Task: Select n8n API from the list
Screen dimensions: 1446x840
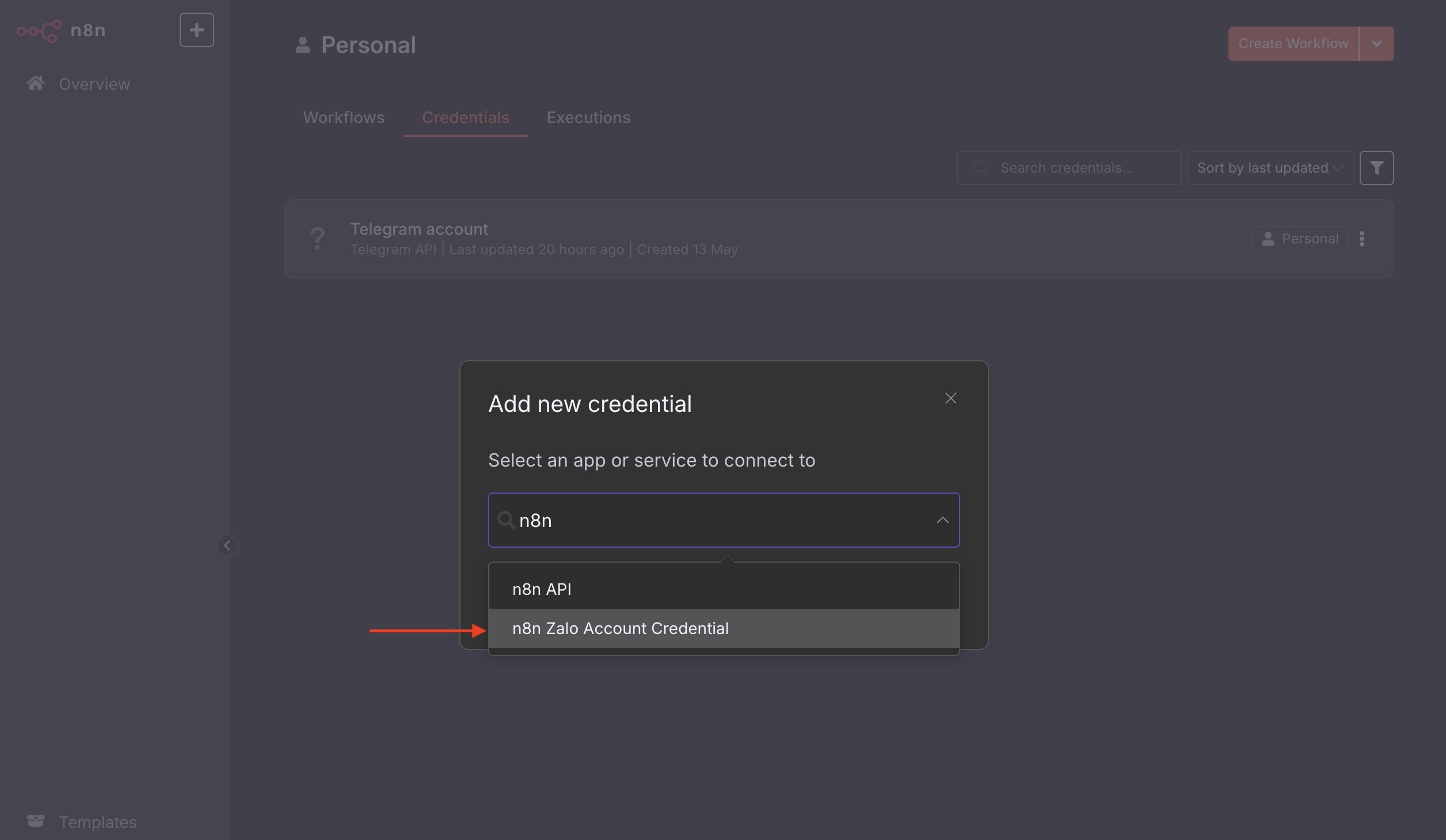Action: 724,589
